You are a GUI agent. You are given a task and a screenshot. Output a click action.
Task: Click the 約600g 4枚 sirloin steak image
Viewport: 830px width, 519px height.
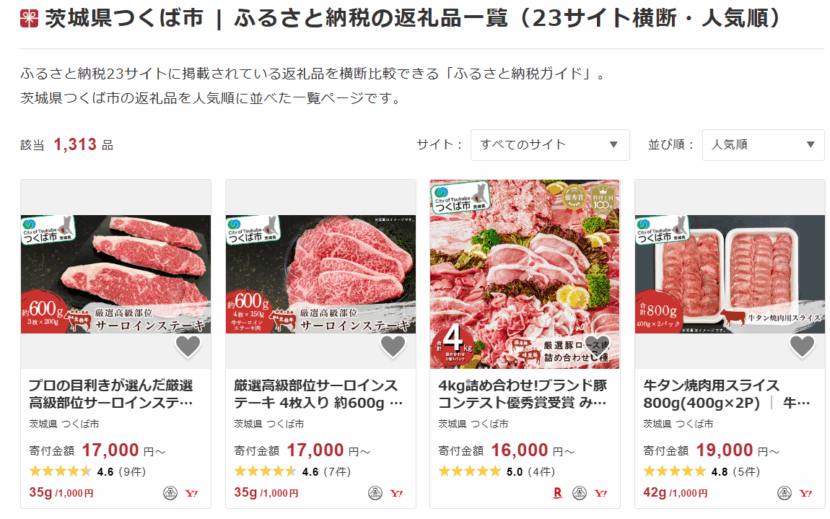[321, 274]
